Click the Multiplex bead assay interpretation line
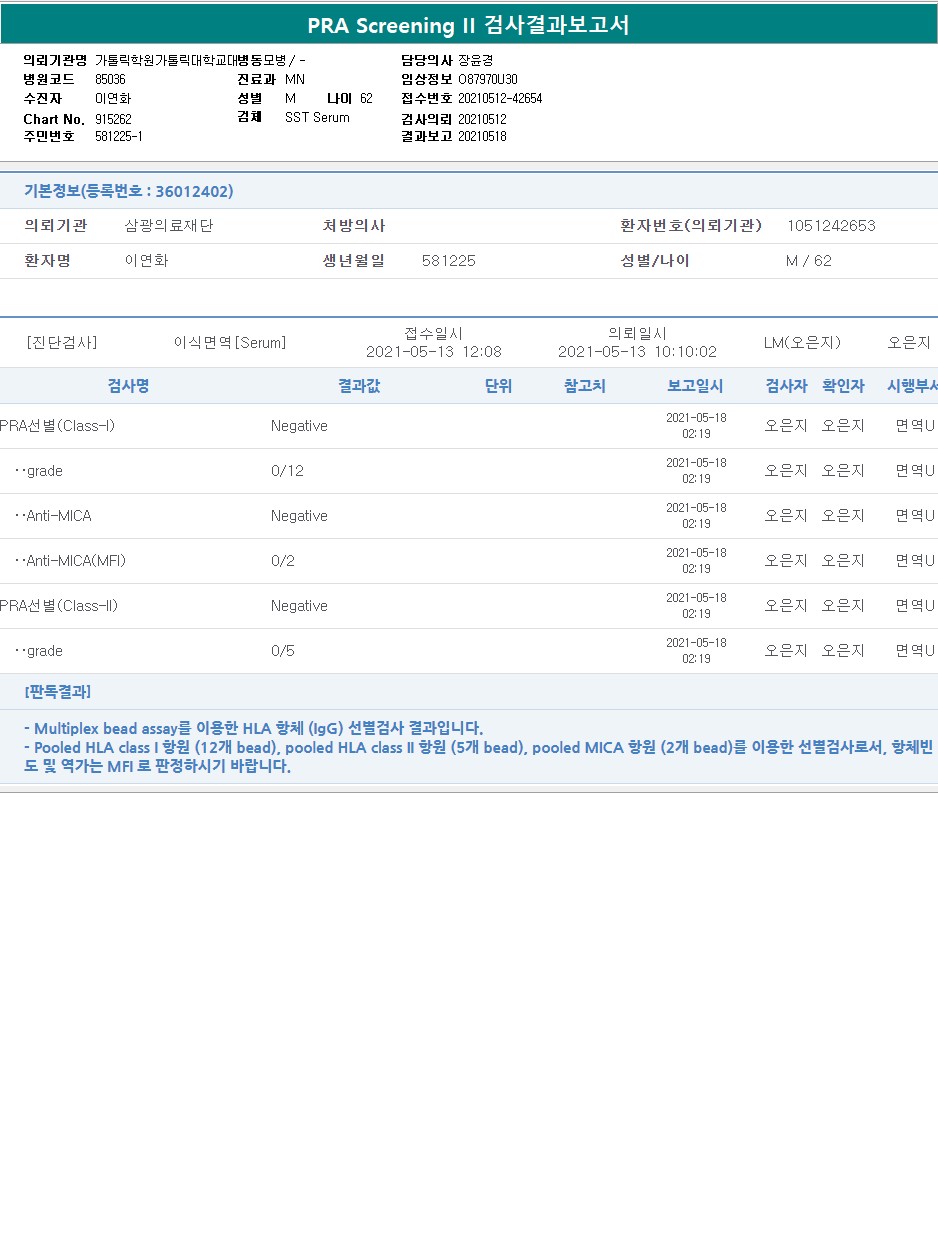This screenshot has width=938, height=1240. [253, 728]
